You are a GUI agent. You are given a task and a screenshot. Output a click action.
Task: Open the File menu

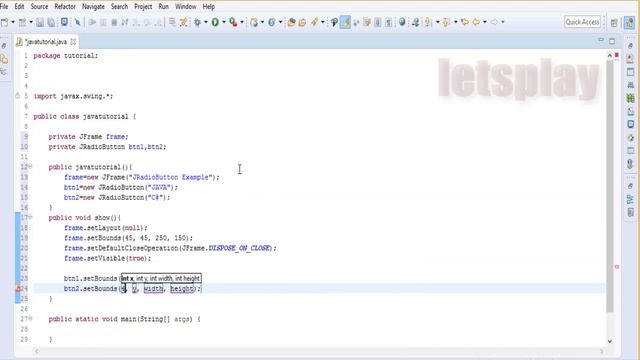tap(4, 7)
